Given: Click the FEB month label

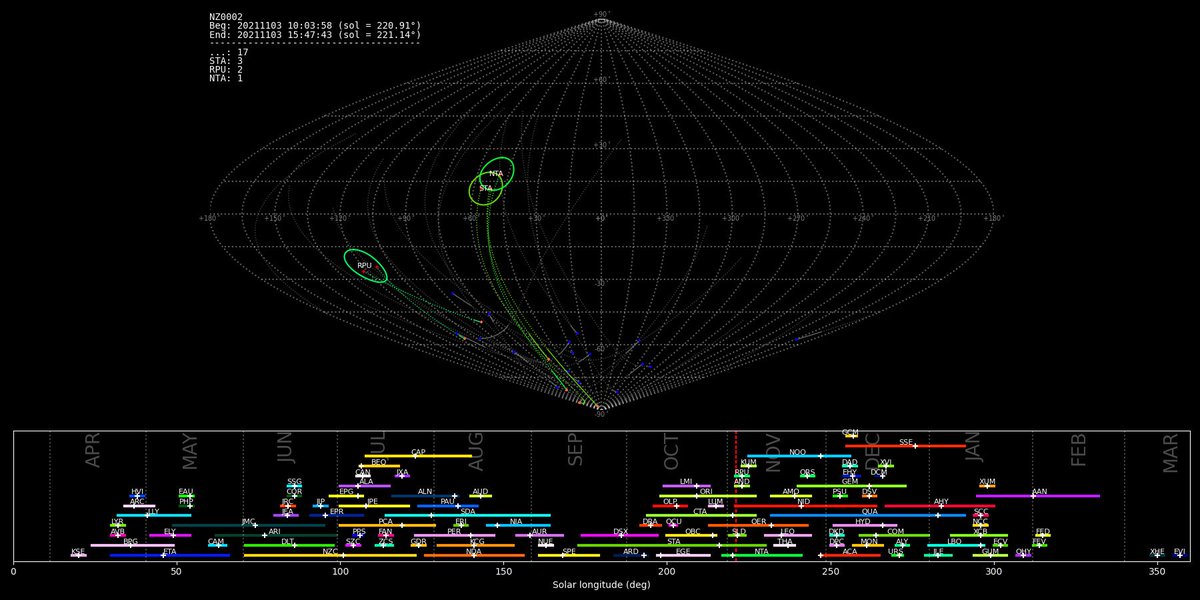Looking at the screenshot, I should (x=1077, y=451).
